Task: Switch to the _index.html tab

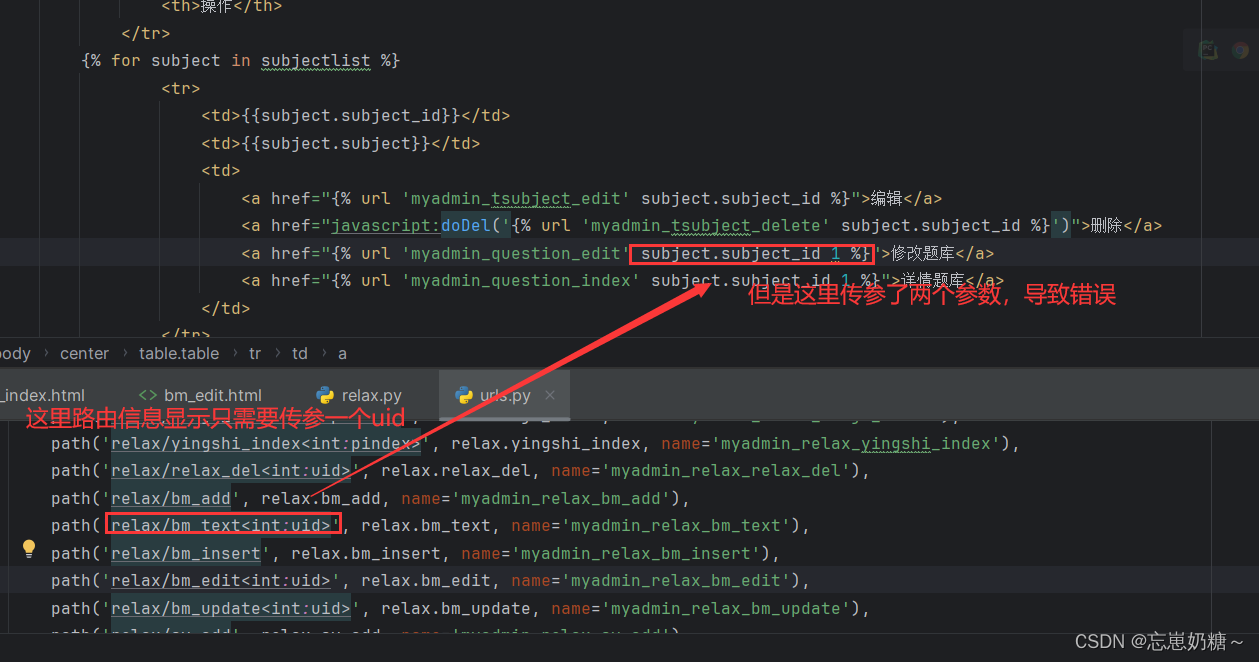Action: coord(42,395)
